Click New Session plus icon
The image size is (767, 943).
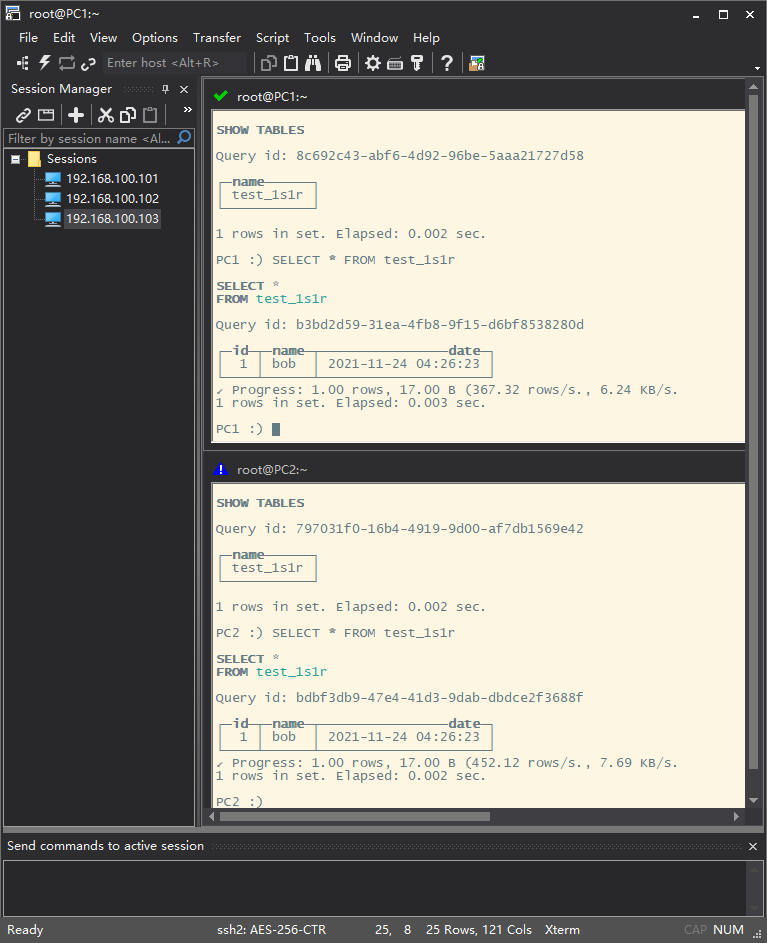pyautogui.click(x=76, y=114)
